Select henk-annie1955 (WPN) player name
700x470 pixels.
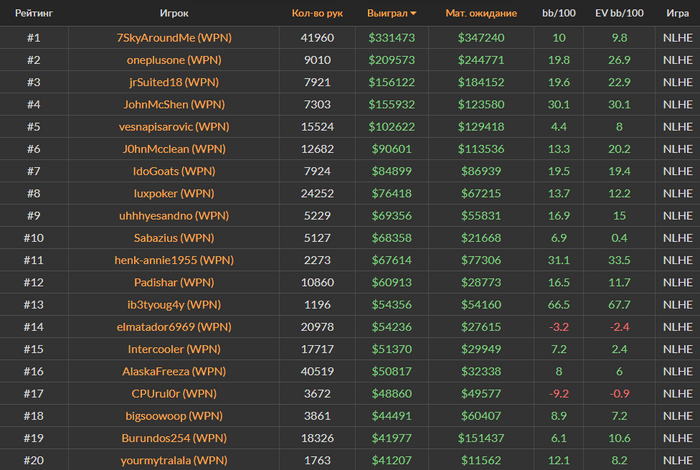pyautogui.click(x=174, y=260)
